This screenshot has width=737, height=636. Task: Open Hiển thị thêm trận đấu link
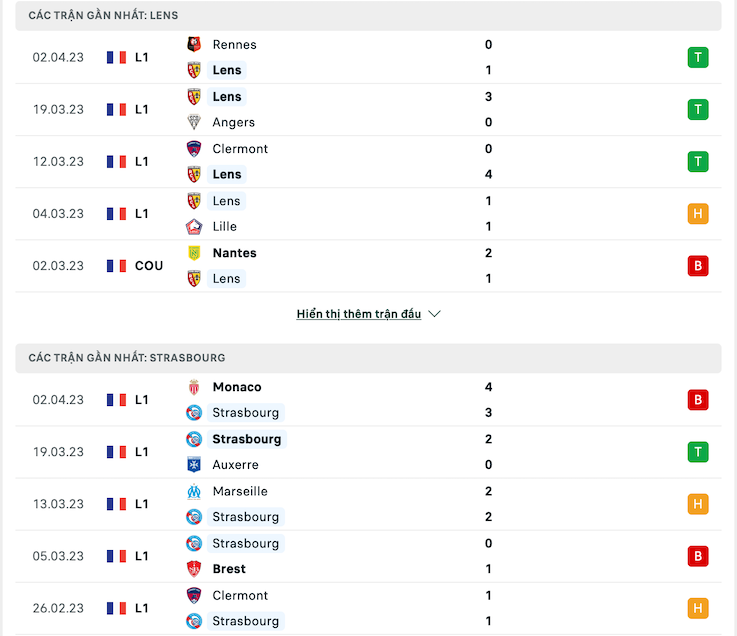(x=359, y=314)
